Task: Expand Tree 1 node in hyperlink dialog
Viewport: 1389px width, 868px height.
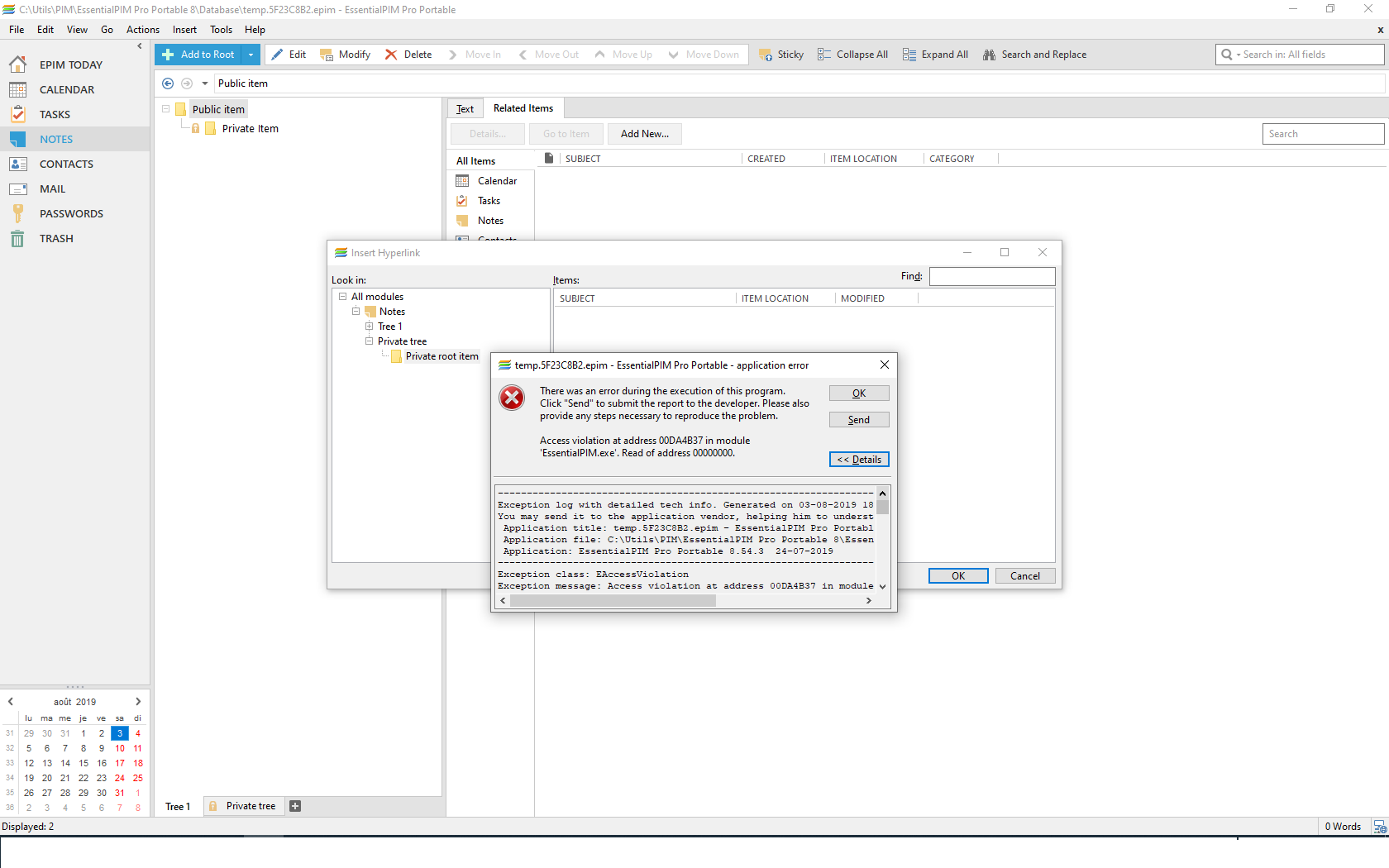Action: [369, 327]
